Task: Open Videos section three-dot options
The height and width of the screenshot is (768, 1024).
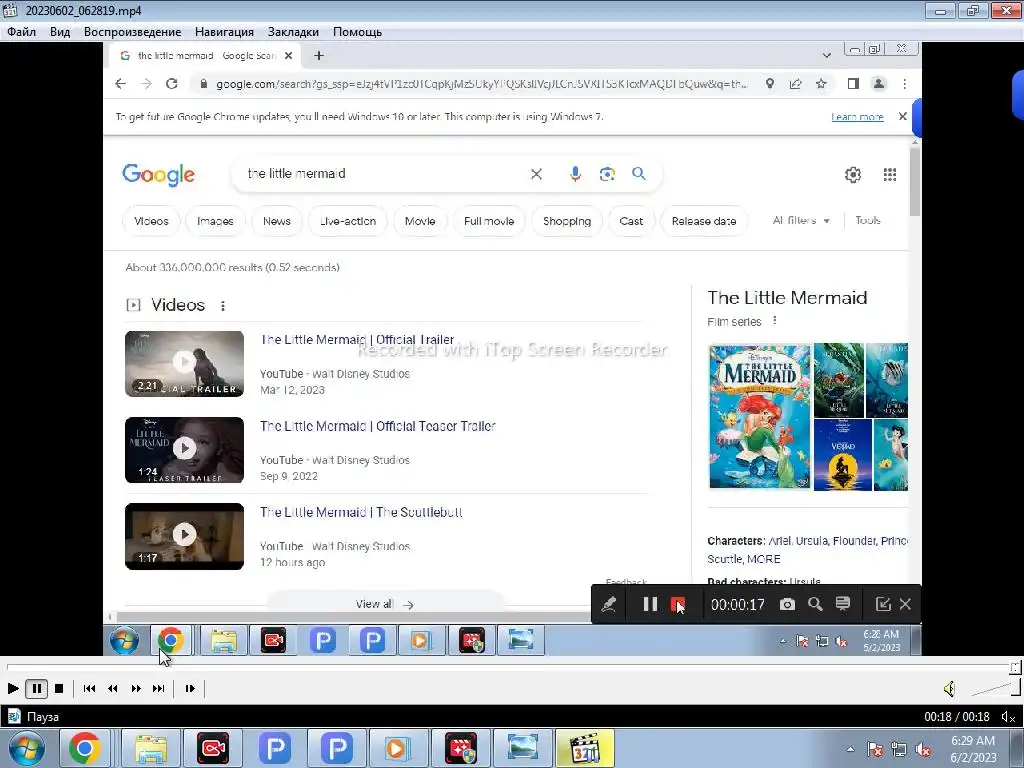Action: point(223,306)
